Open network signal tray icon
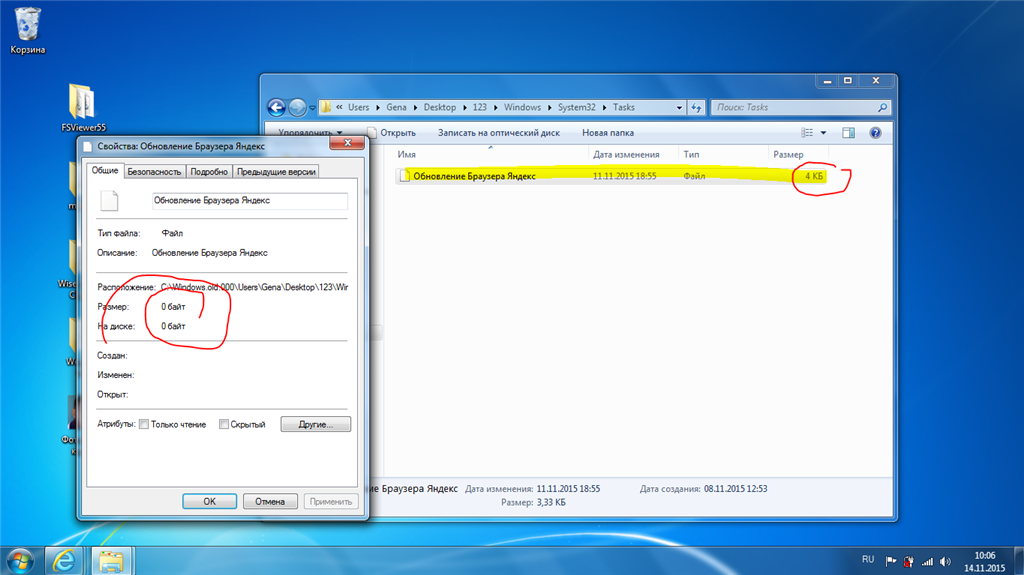This screenshot has height=575, width=1024. point(927,561)
